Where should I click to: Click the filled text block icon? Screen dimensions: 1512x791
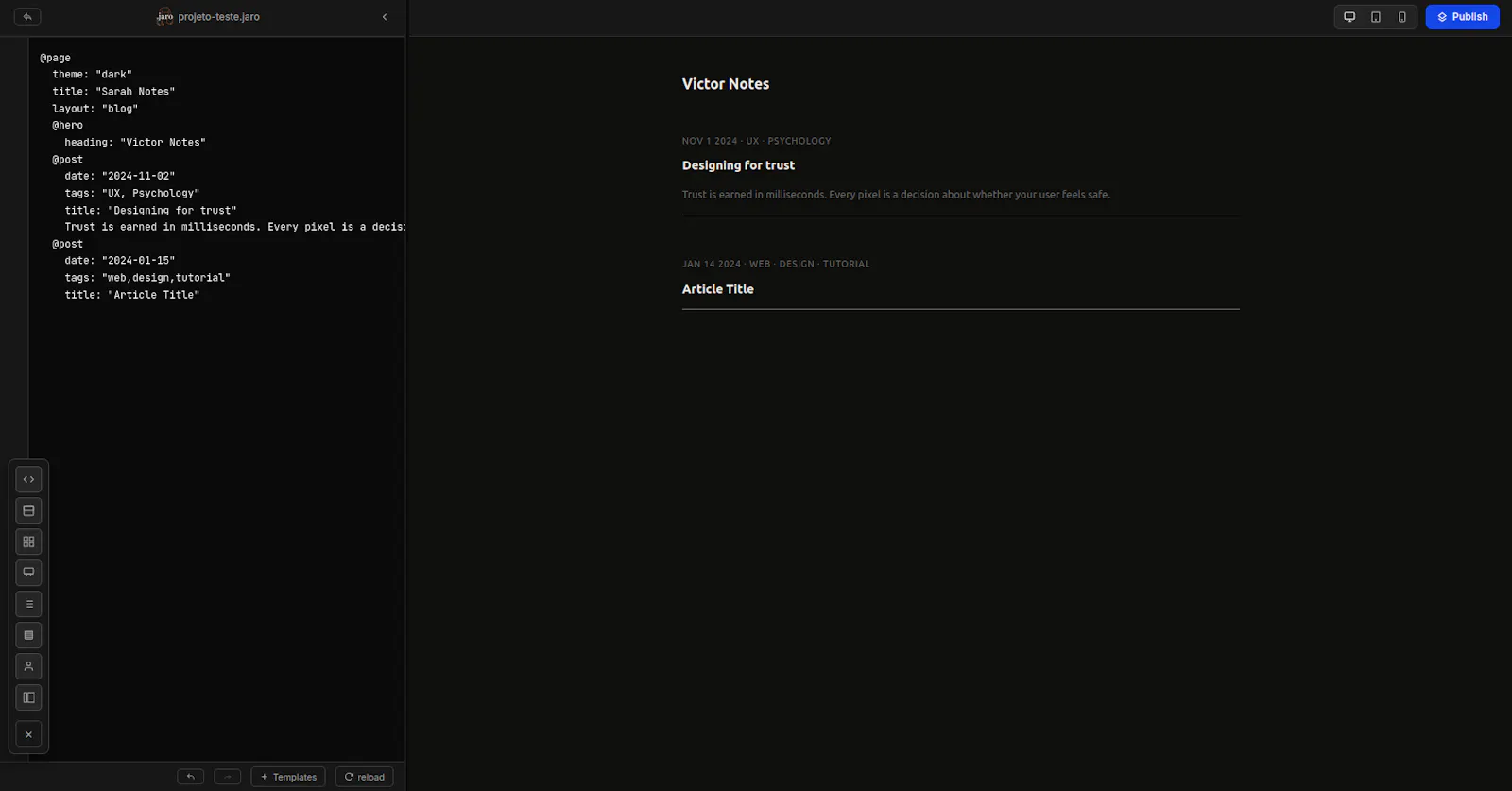point(28,635)
